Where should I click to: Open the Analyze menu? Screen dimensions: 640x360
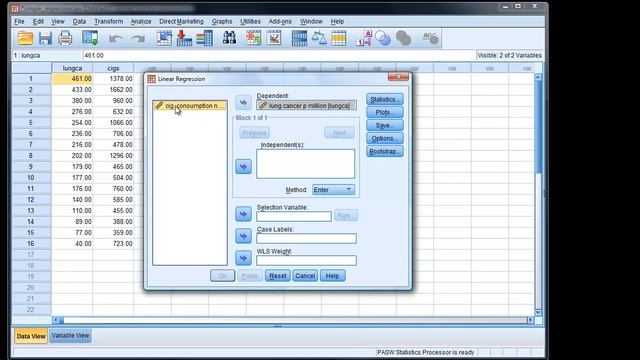(141, 21)
